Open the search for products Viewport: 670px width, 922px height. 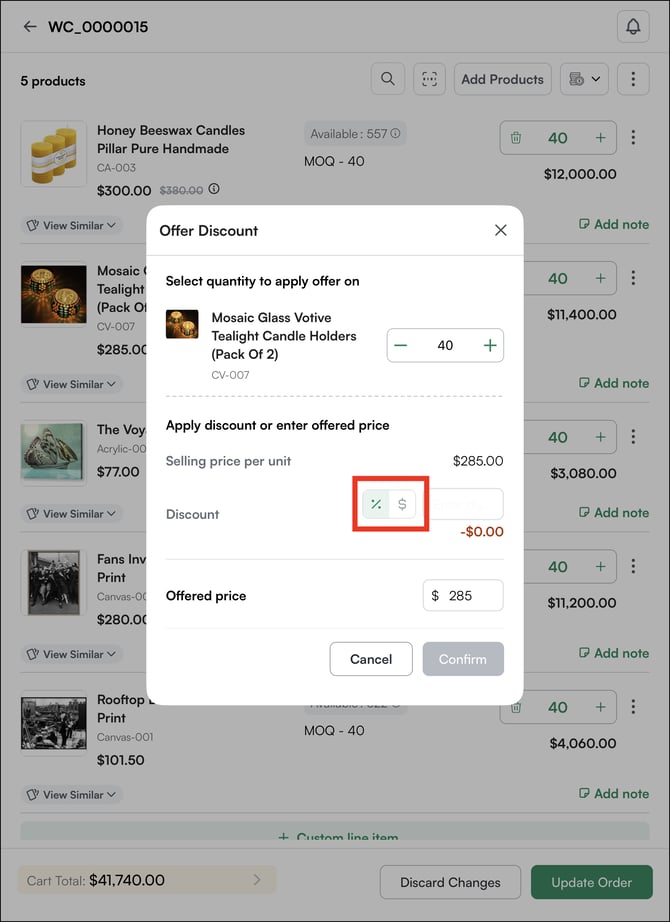pyautogui.click(x=388, y=78)
